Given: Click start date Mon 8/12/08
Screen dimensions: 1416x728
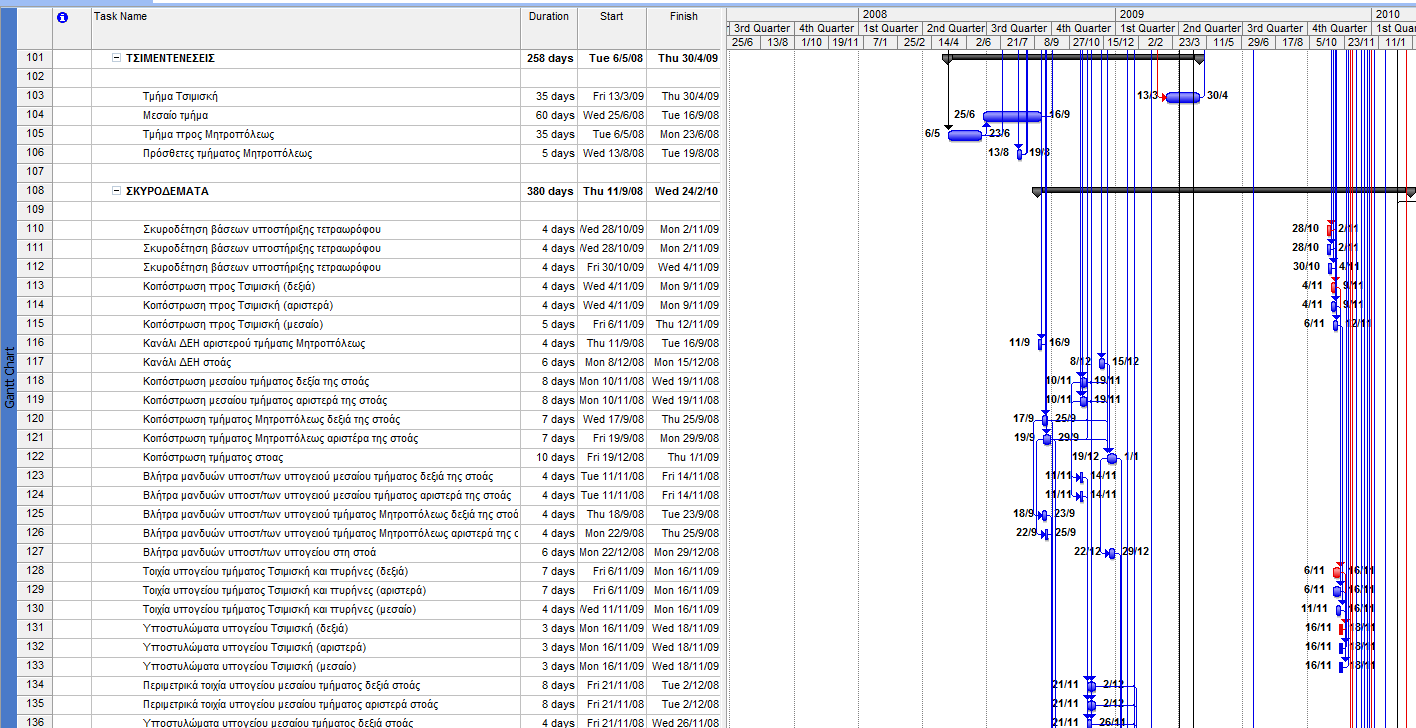Looking at the screenshot, I should pyautogui.click(x=614, y=362).
